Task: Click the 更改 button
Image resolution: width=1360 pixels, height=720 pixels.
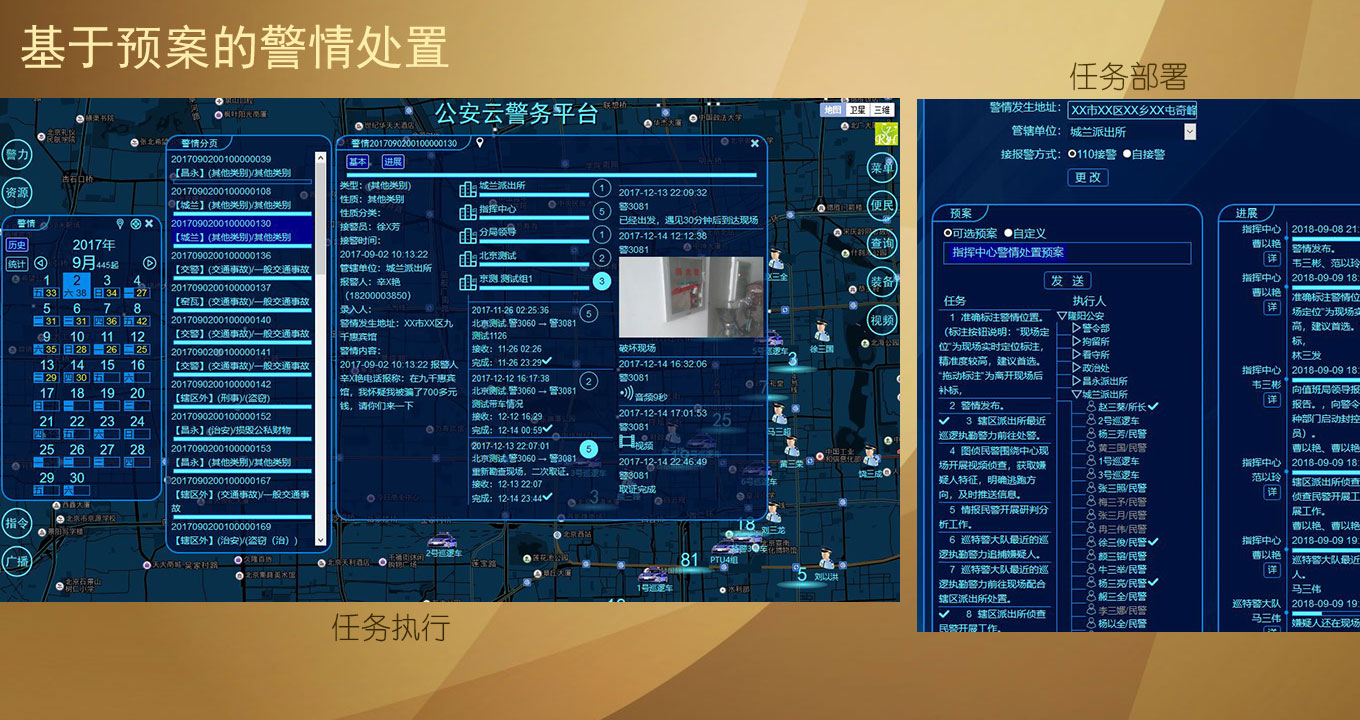Action: [x=1088, y=177]
